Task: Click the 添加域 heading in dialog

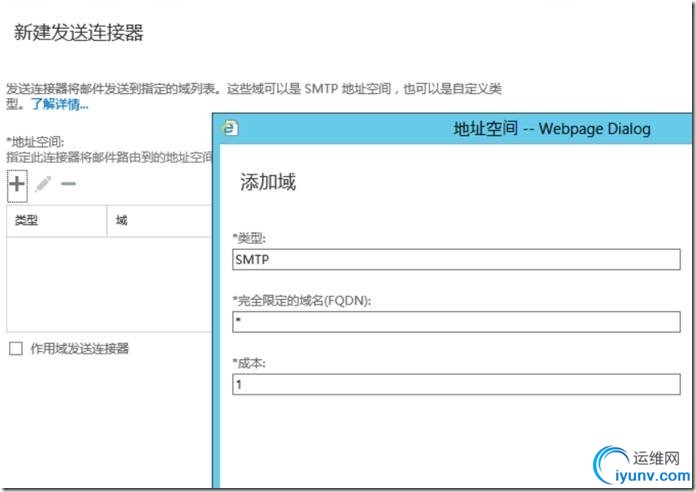Action: click(268, 182)
